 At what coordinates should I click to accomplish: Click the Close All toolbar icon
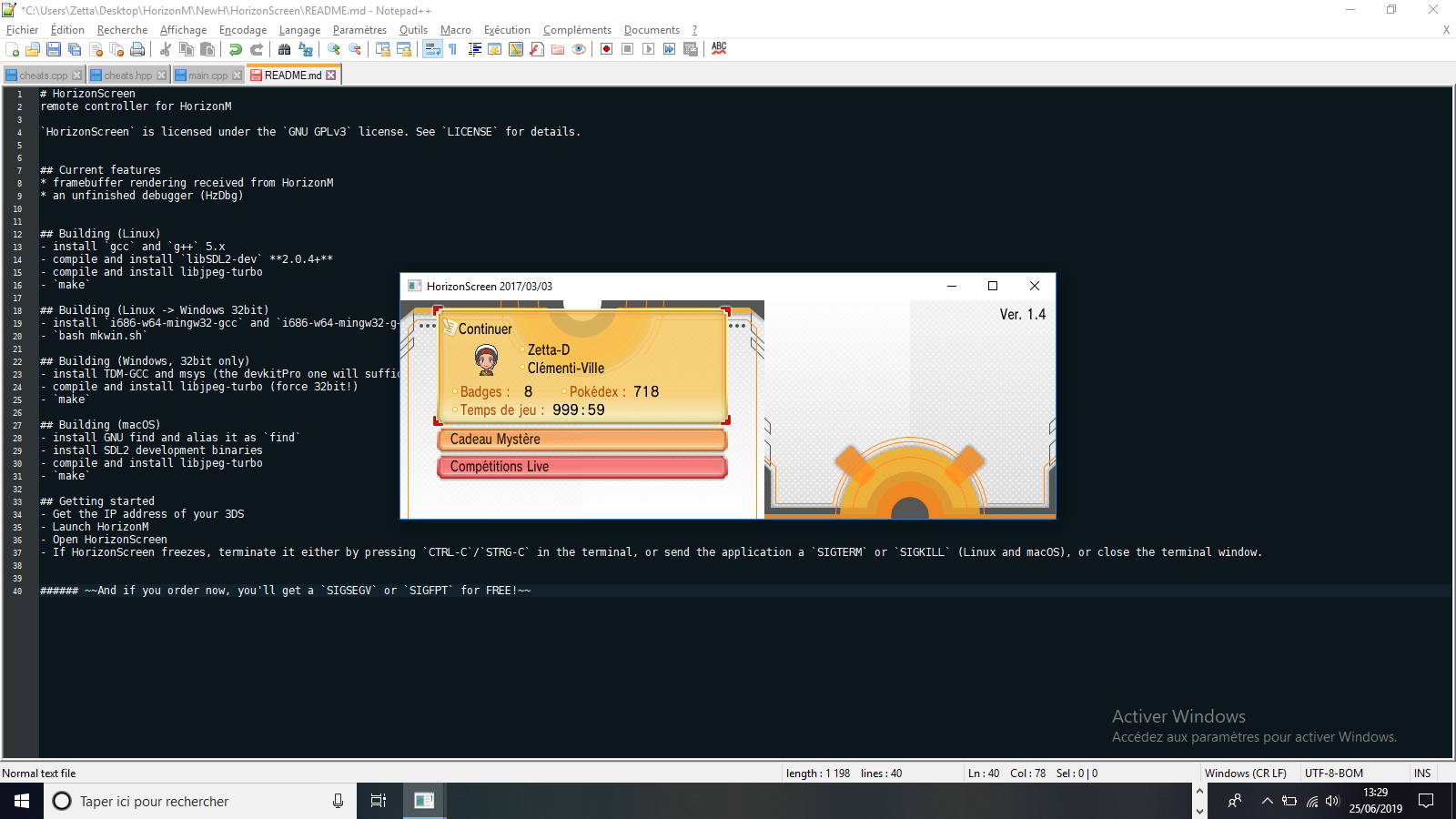point(116,49)
